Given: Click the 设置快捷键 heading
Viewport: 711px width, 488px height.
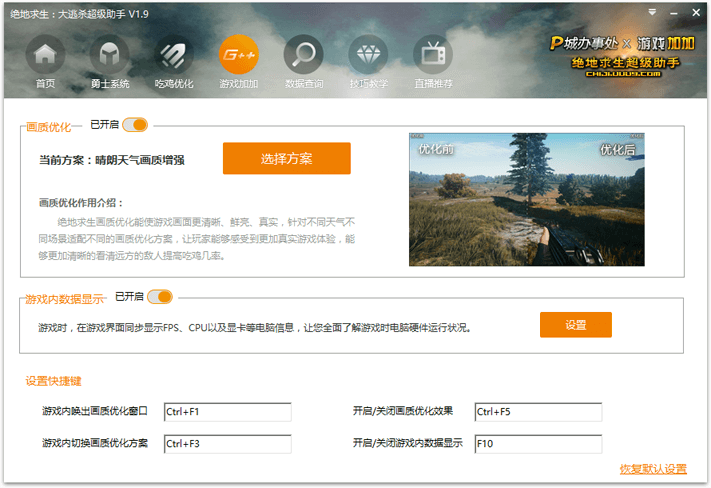Looking at the screenshot, I should (54, 381).
